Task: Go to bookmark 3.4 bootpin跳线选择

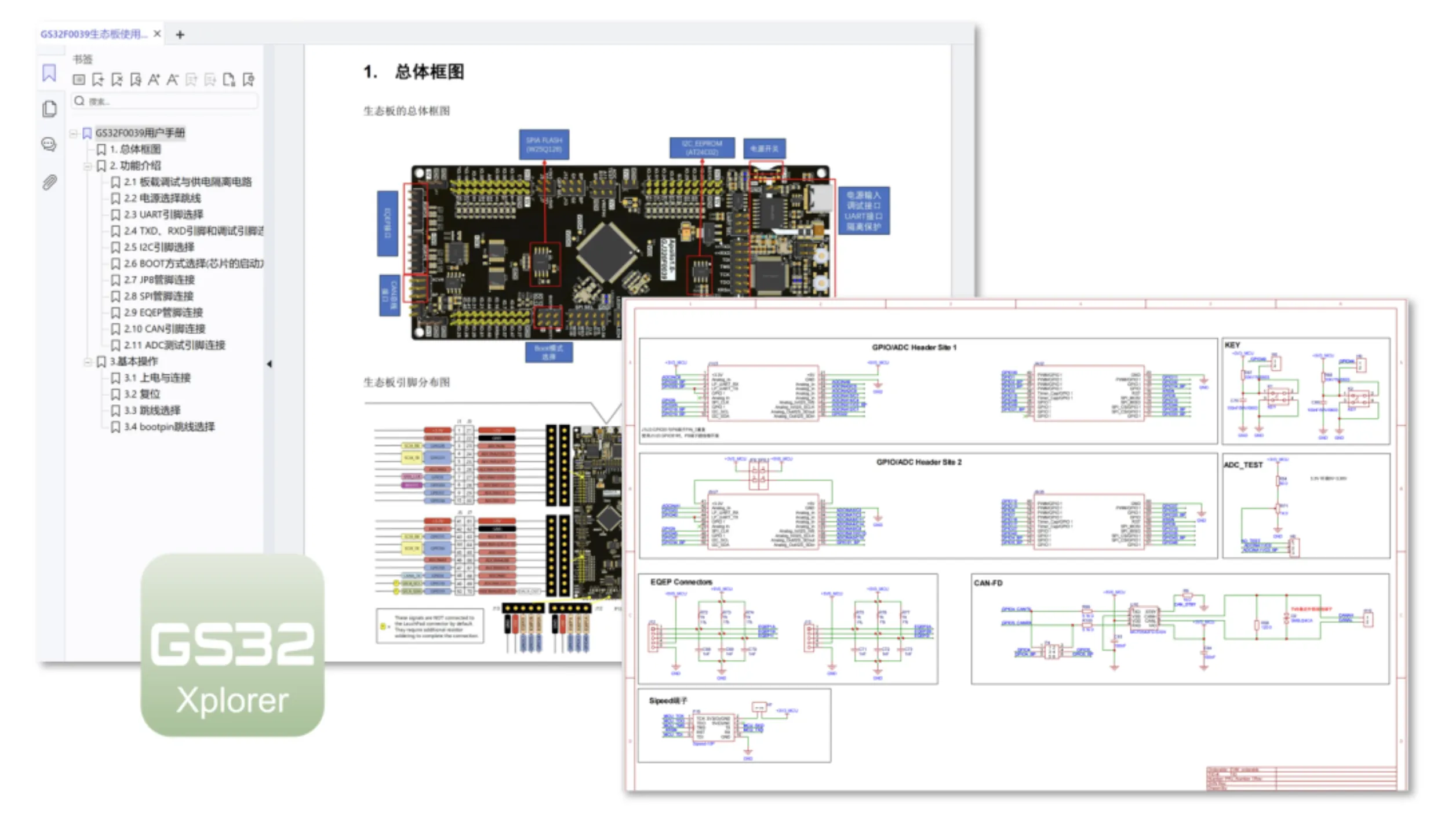Action: pyautogui.click(x=169, y=427)
